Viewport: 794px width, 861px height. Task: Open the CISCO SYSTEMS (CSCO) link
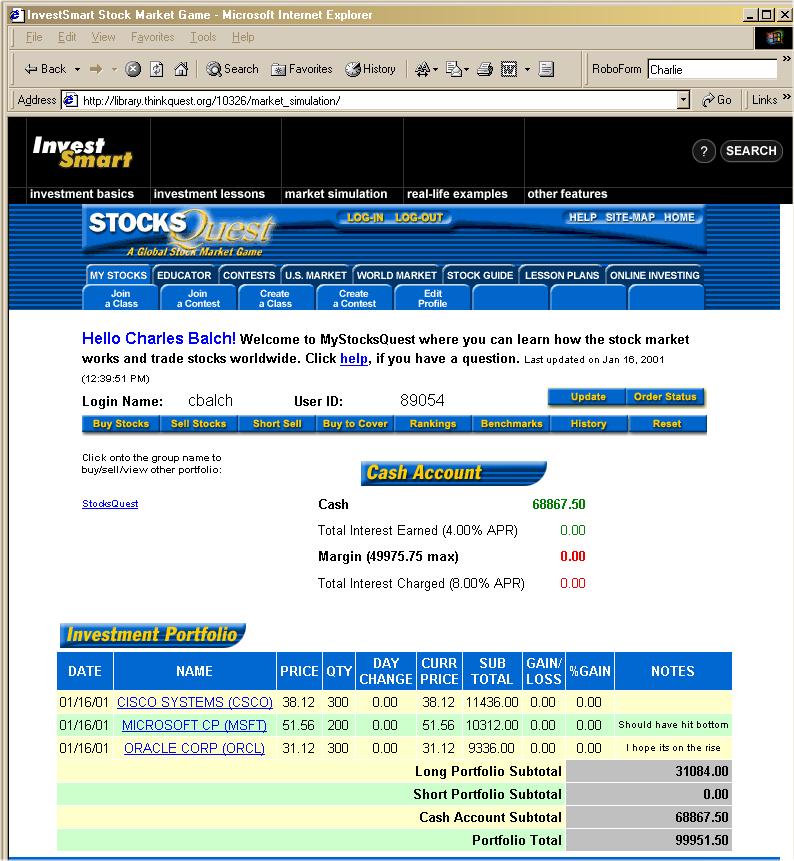pyautogui.click(x=195, y=702)
